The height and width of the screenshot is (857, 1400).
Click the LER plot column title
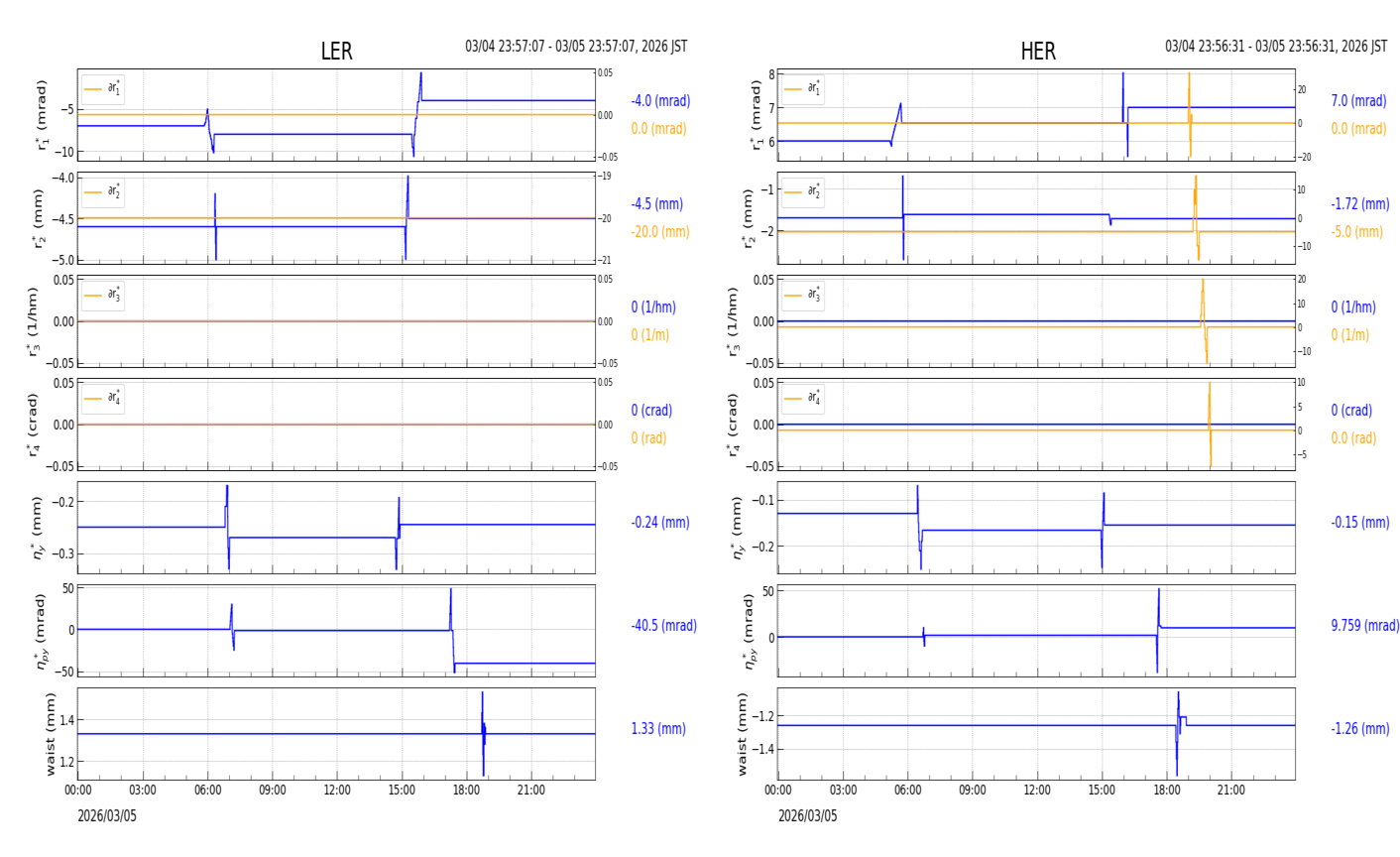click(336, 52)
